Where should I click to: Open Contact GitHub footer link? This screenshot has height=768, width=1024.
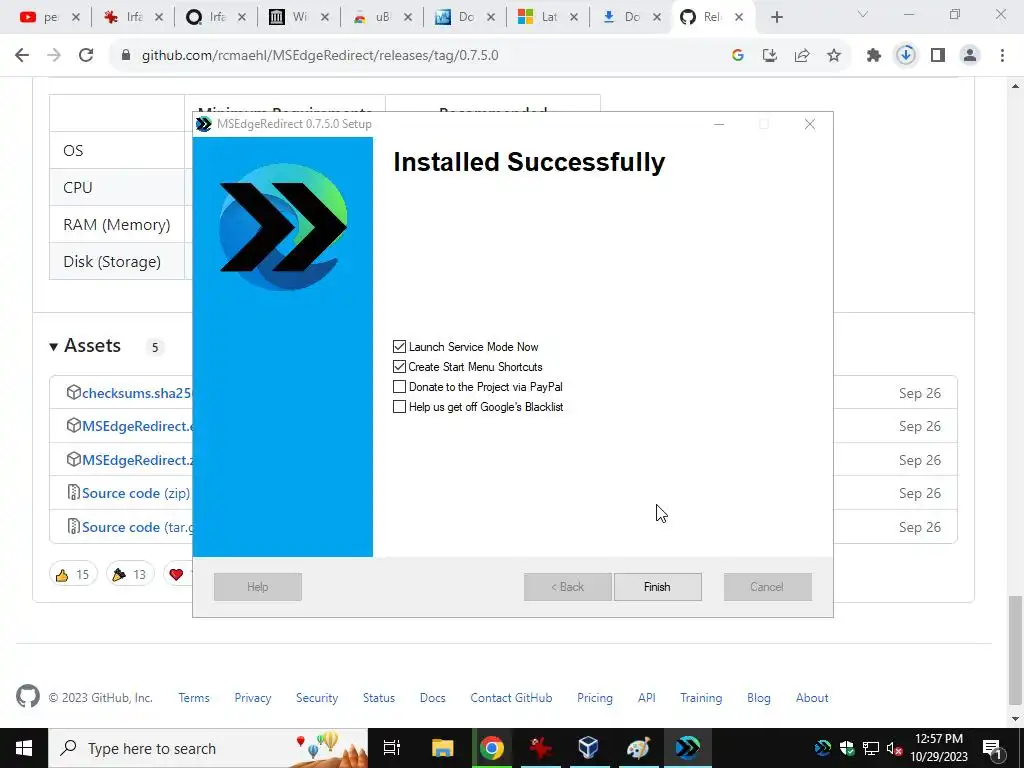point(511,697)
